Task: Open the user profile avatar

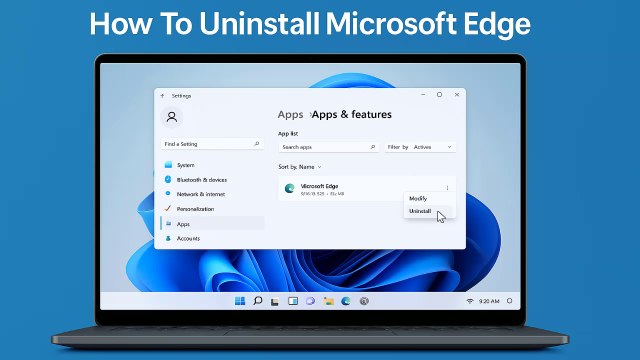Action: (x=172, y=117)
